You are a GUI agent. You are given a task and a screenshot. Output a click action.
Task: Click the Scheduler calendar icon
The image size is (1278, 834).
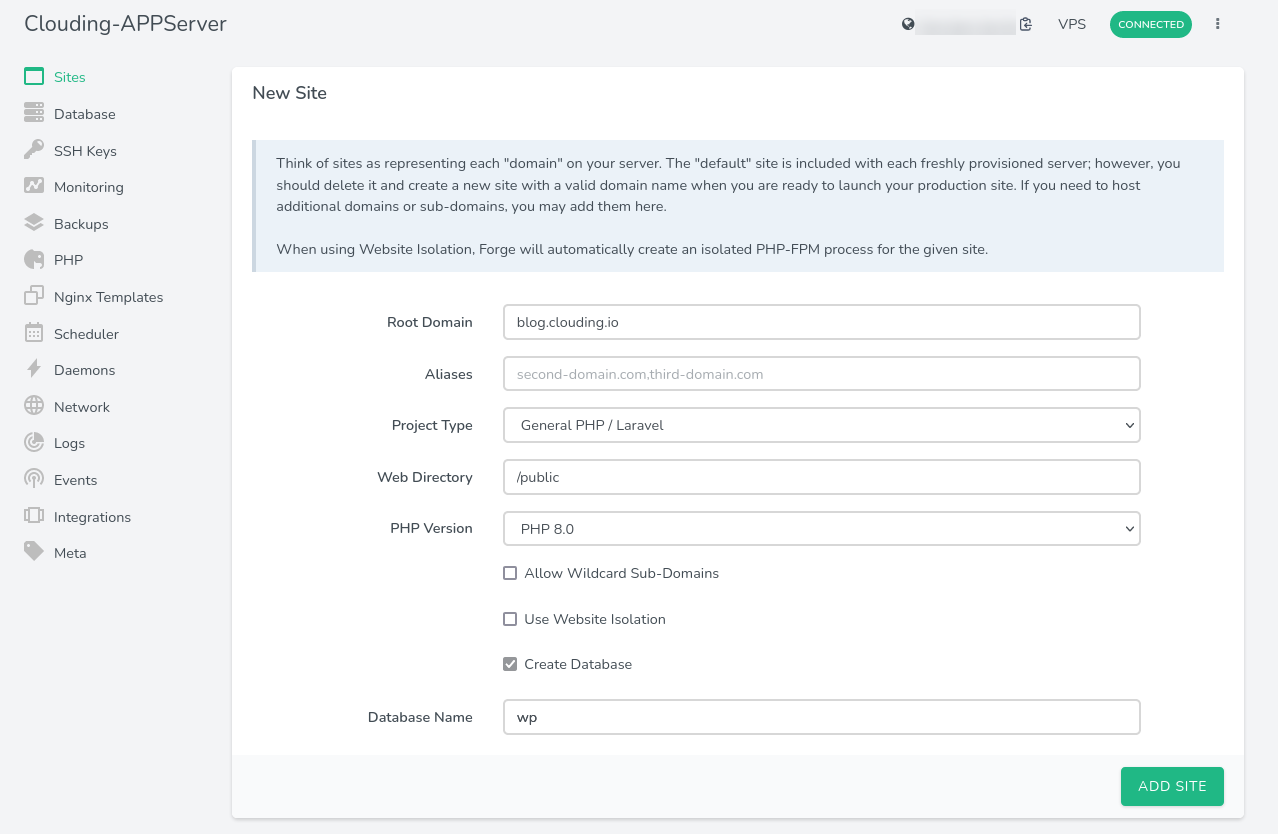34,334
